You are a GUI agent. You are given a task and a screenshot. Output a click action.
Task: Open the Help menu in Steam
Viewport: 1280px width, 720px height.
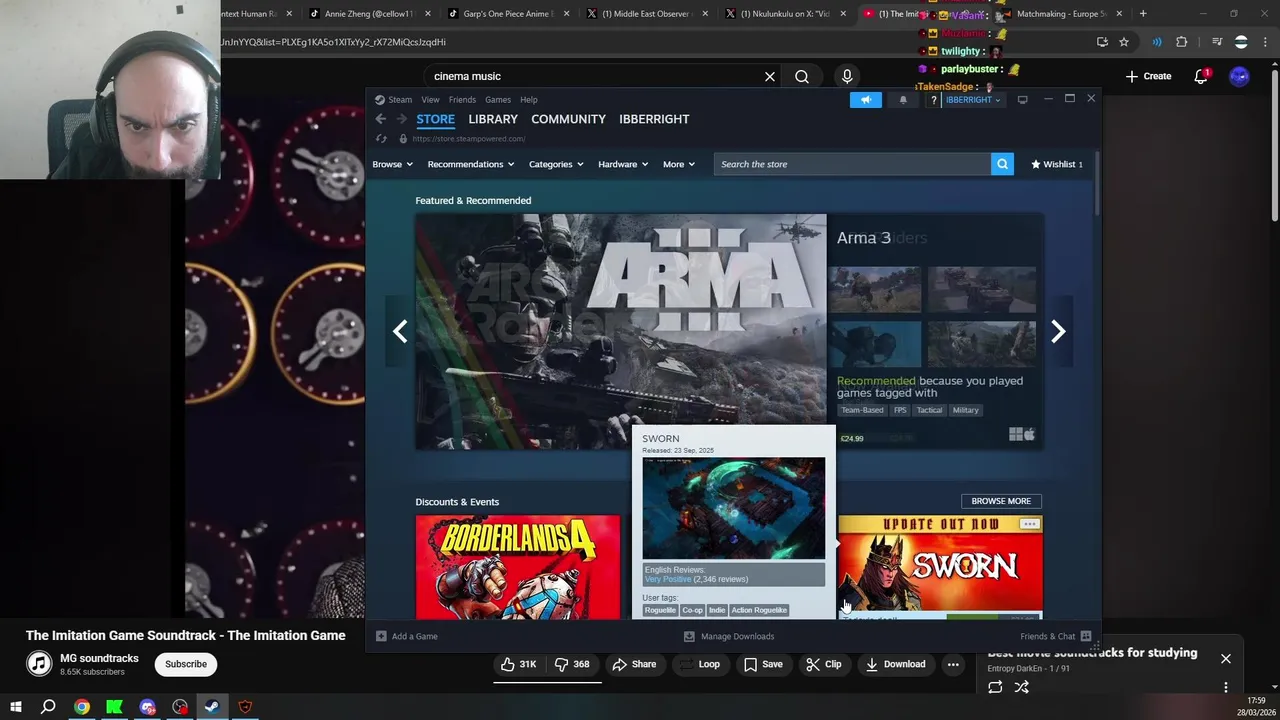(x=528, y=100)
